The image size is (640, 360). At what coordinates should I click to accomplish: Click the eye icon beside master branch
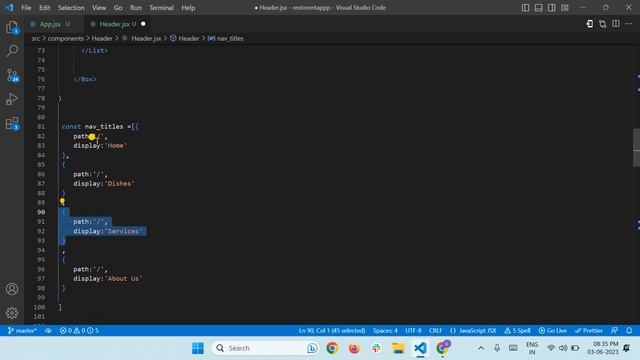48,331
